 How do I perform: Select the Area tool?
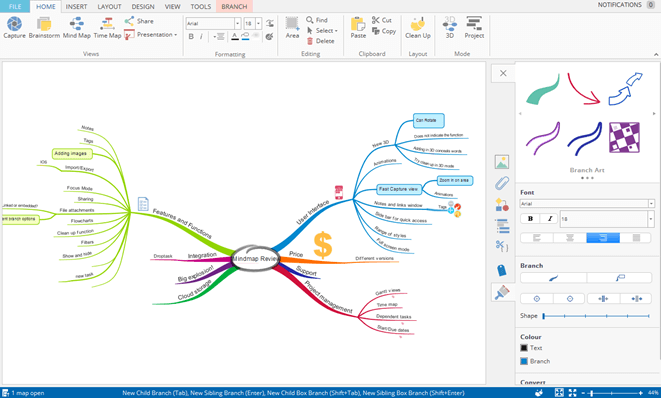pyautogui.click(x=292, y=27)
